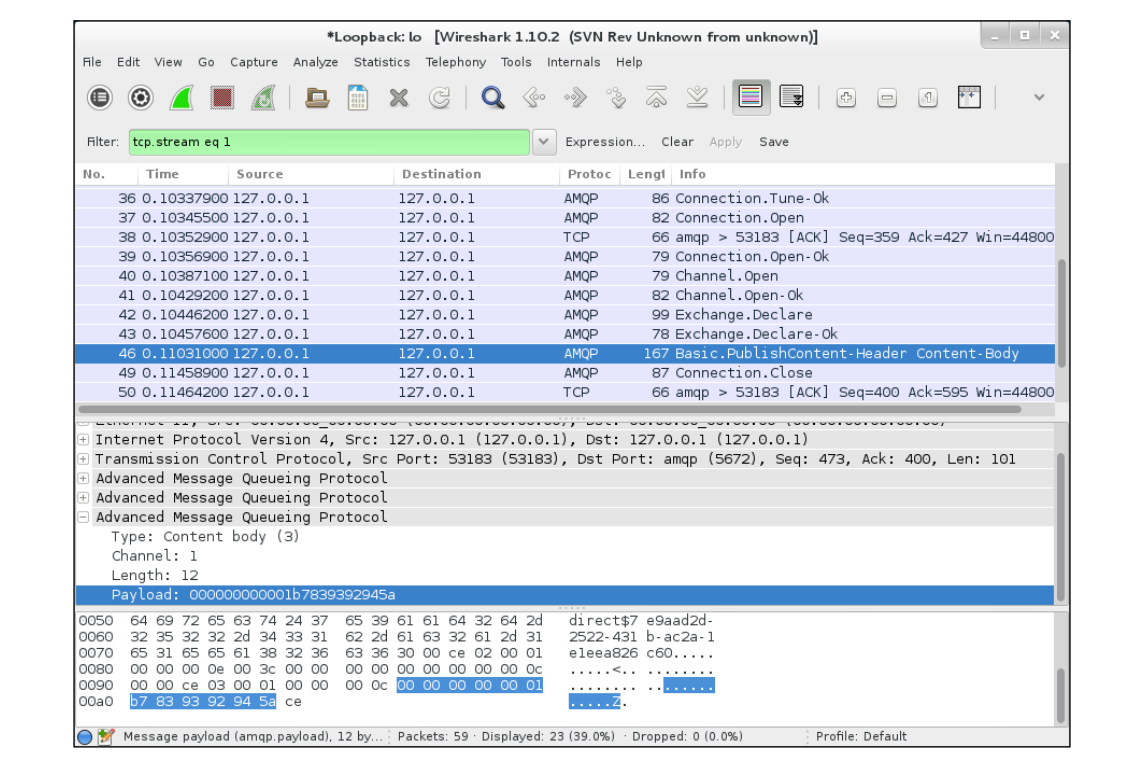Open the Internals menu
Screen dimensions: 1127x782
point(574,62)
